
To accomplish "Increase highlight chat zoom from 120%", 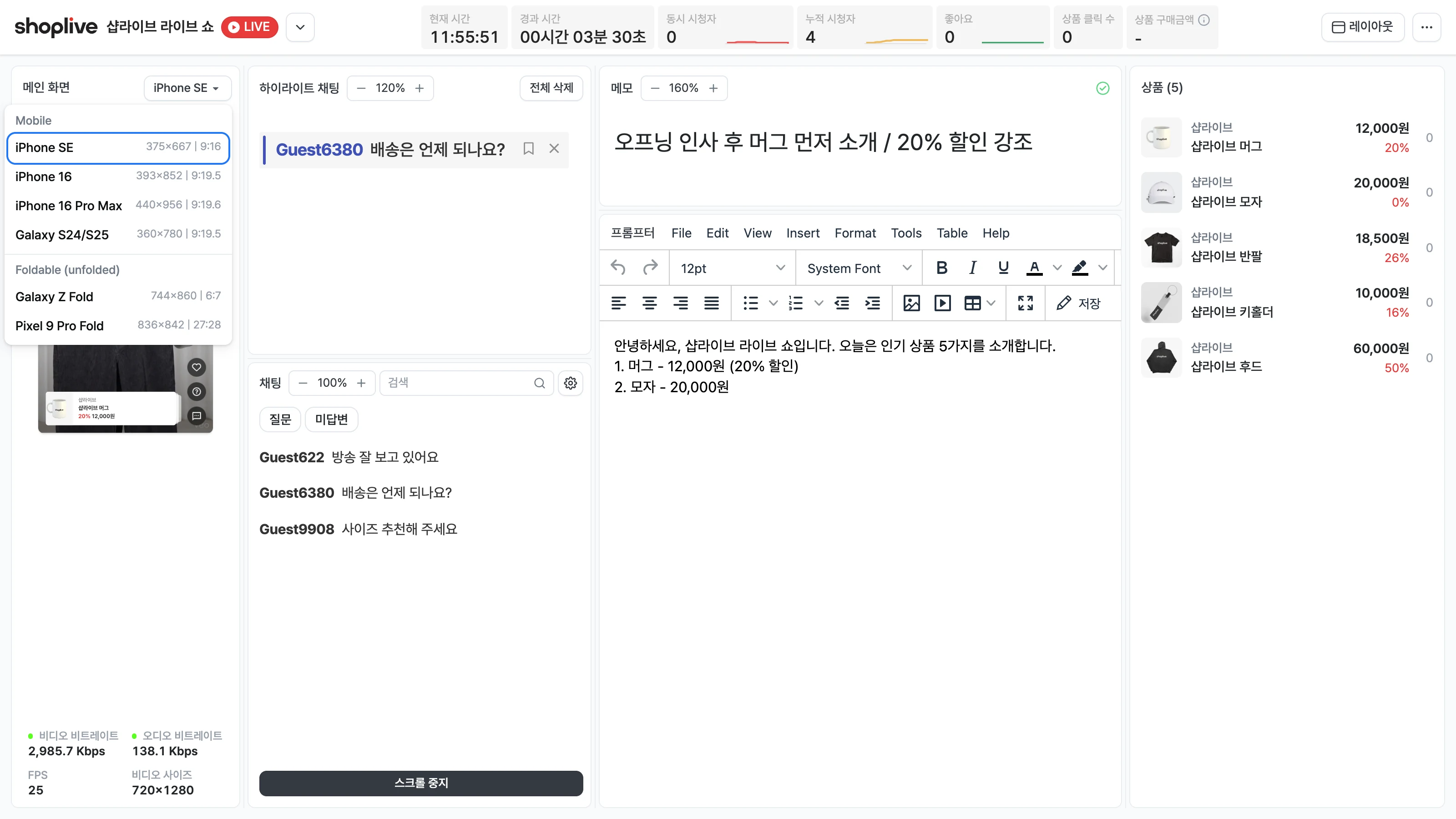I will click(x=420, y=88).
